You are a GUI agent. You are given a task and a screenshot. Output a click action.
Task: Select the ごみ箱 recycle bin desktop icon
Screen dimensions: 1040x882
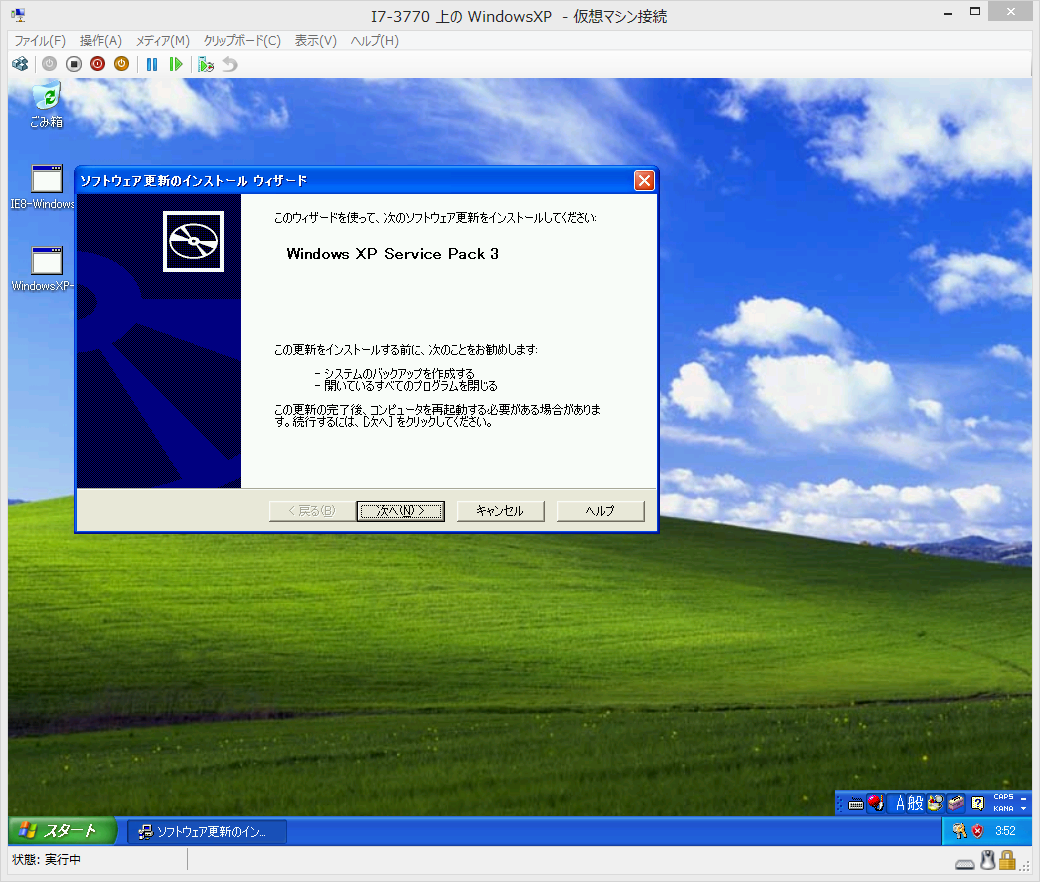(x=46, y=105)
